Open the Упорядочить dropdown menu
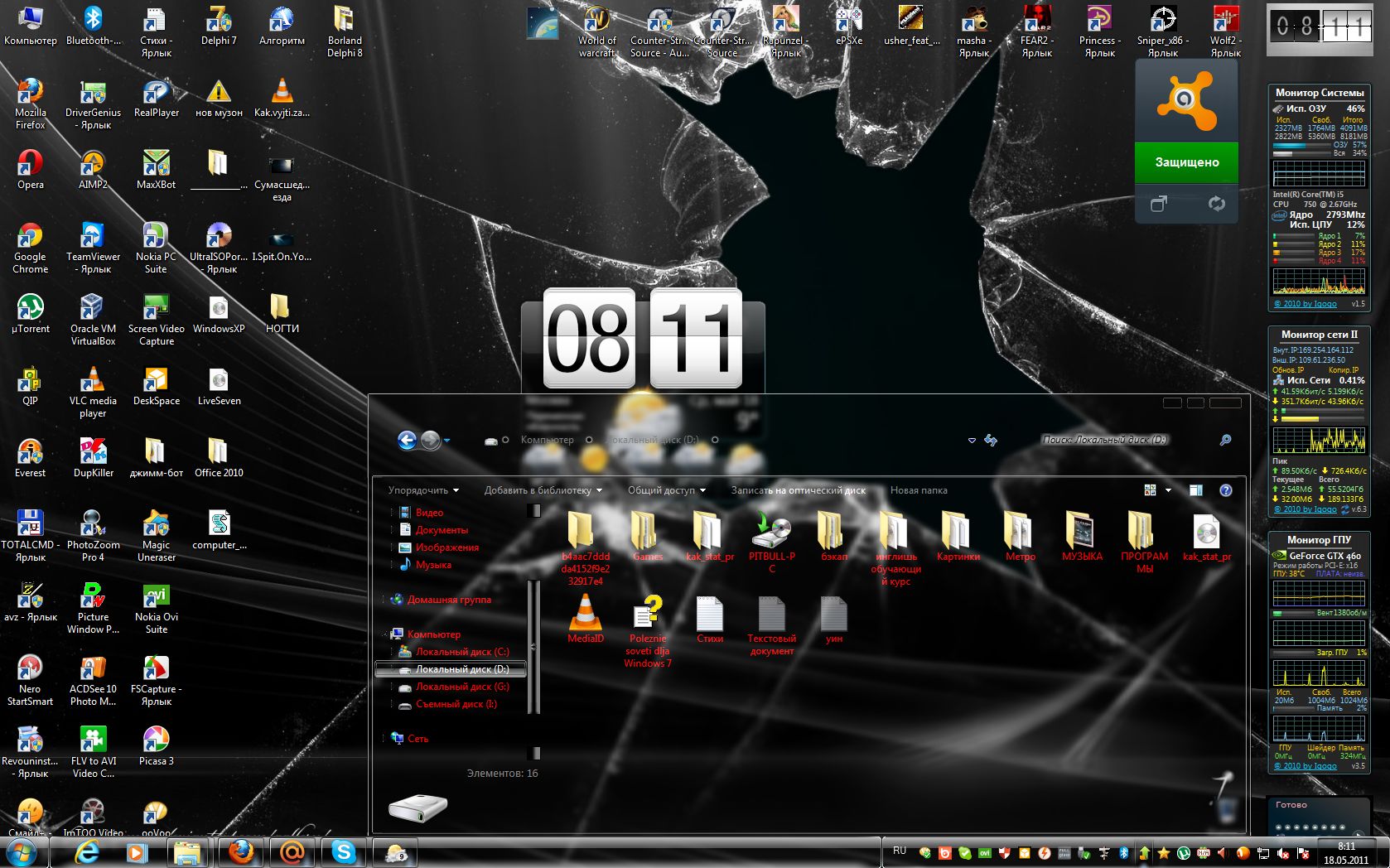 422,490
